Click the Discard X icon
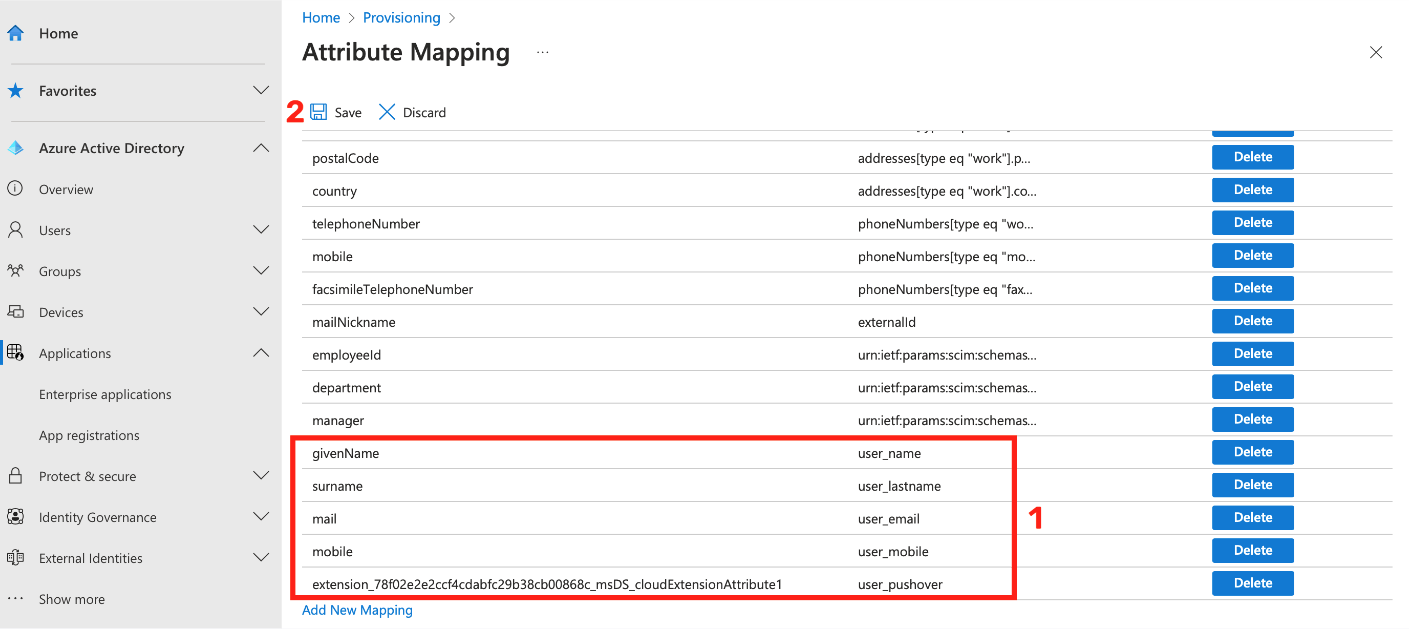Image resolution: width=1409 pixels, height=629 pixels. tap(387, 112)
